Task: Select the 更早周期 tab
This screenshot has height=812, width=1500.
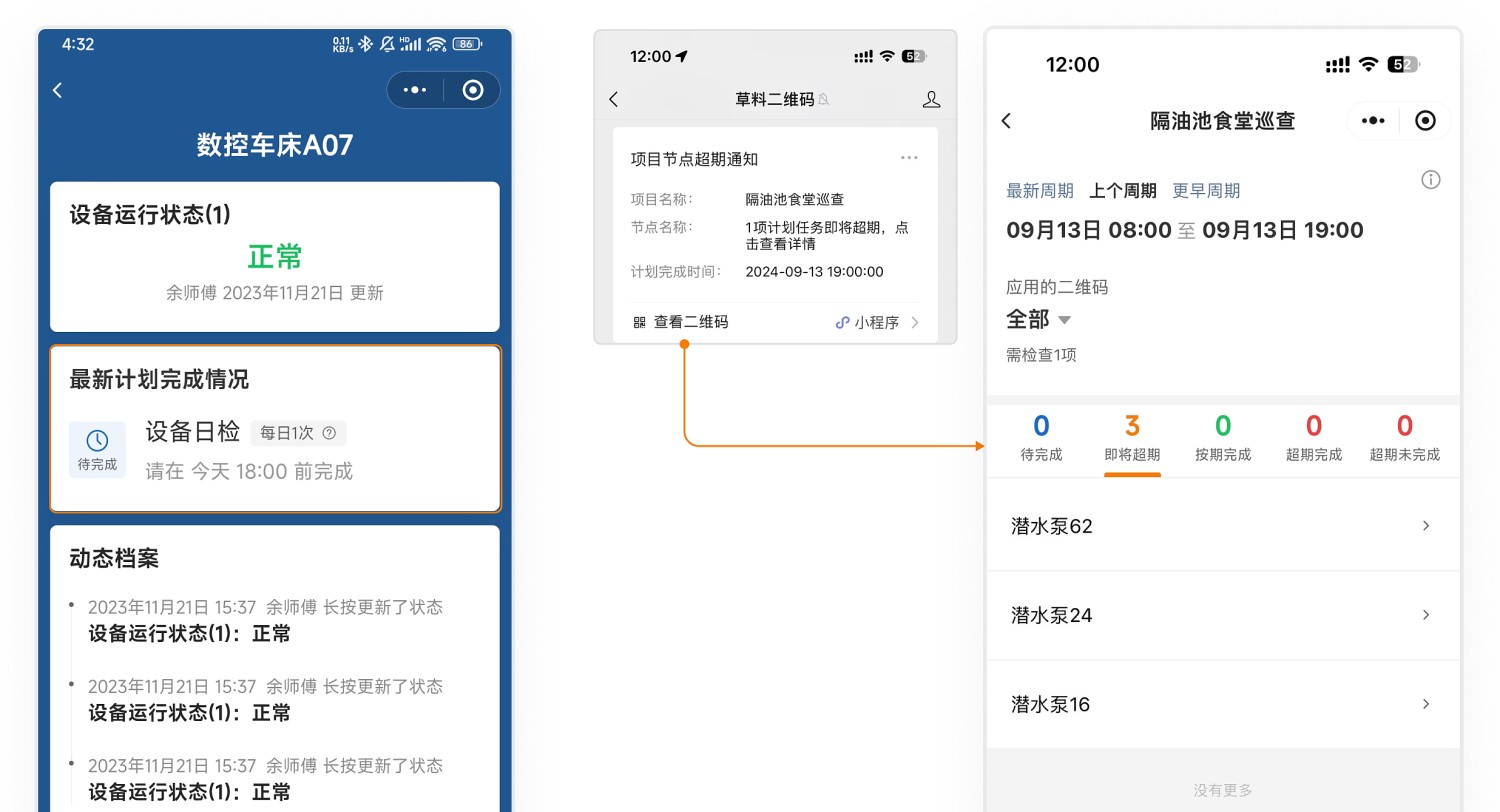Action: point(1205,191)
